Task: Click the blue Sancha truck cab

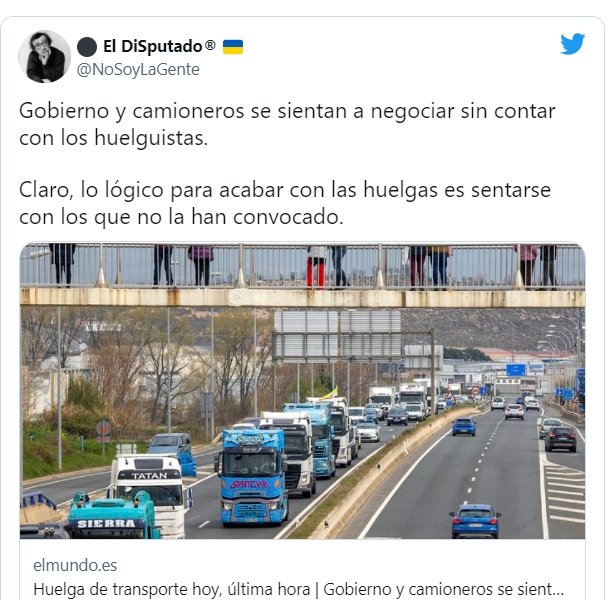Action: 252,476
